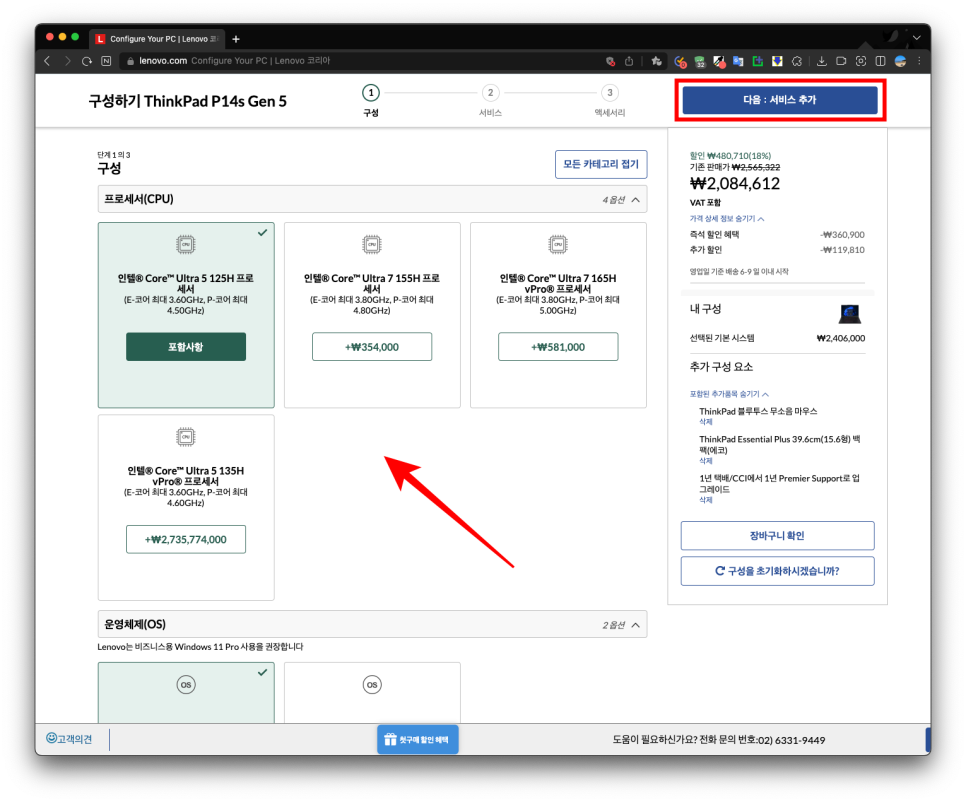966x802 pixels.
Task: Click 구성을 초기화하시겠습니까? reset button
Action: tap(777, 571)
